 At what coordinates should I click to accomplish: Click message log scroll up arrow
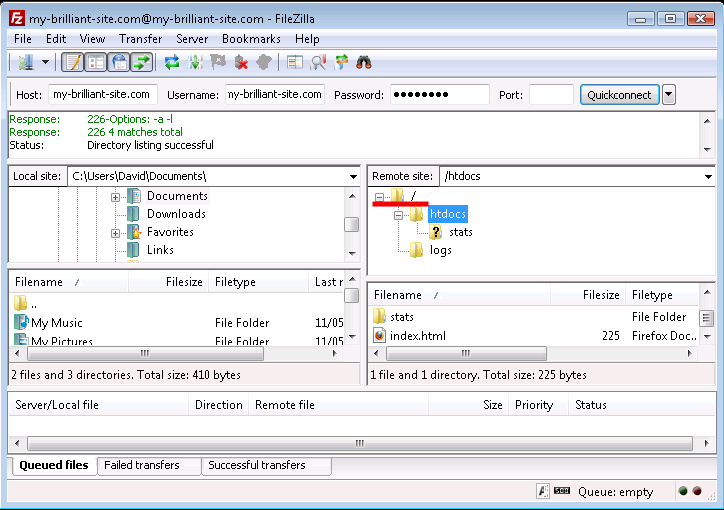pyautogui.click(x=707, y=121)
